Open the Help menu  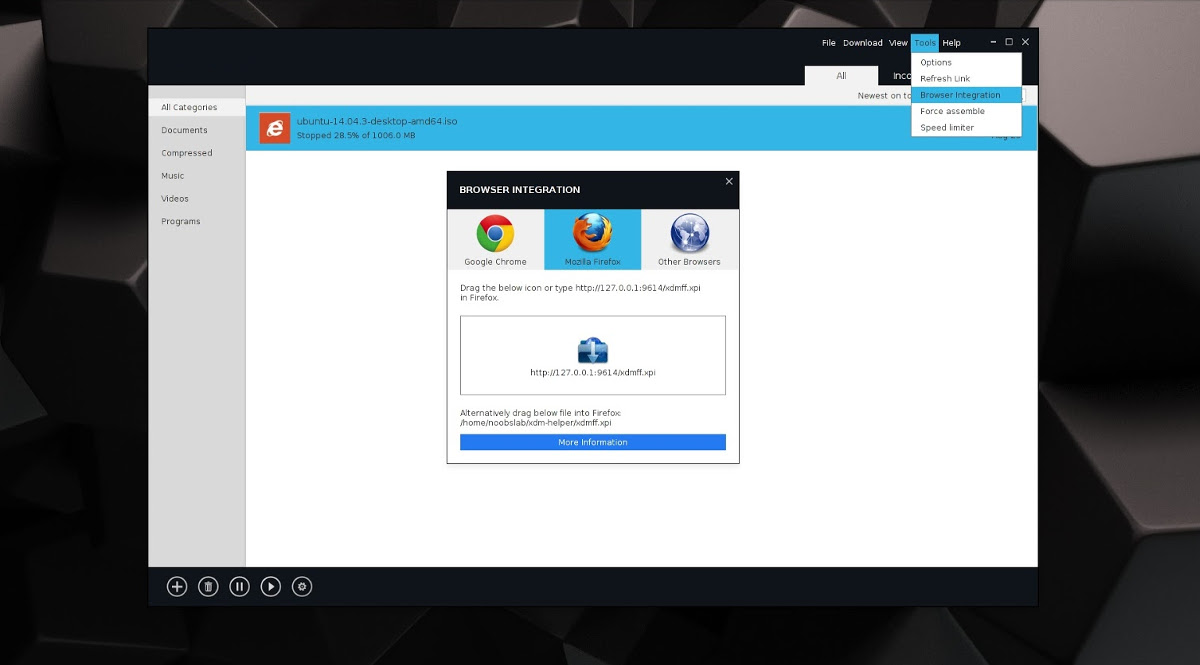pyautogui.click(x=952, y=43)
